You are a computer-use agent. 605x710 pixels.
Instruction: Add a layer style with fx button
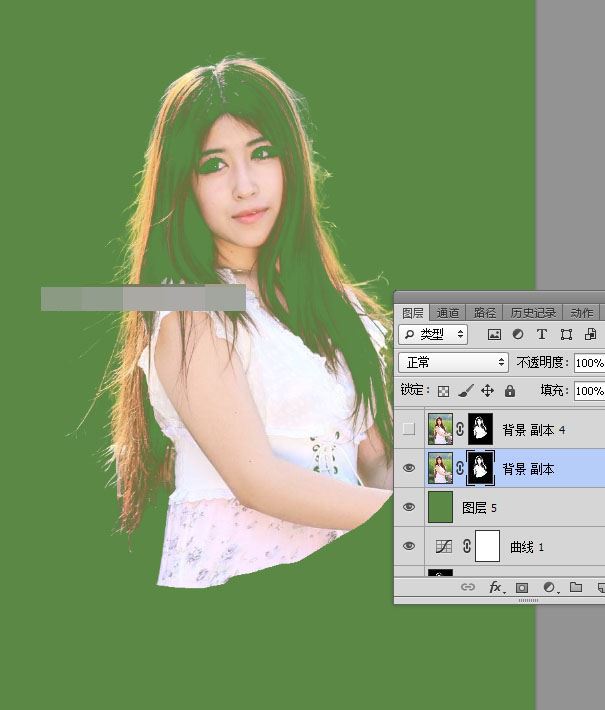[x=495, y=588]
